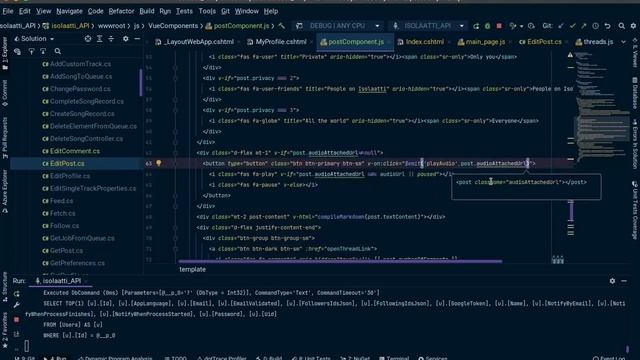Screen dimensions: 640x360
Task: Click red stop icon in Run panel
Action: pyautogui.click(x=17, y=320)
